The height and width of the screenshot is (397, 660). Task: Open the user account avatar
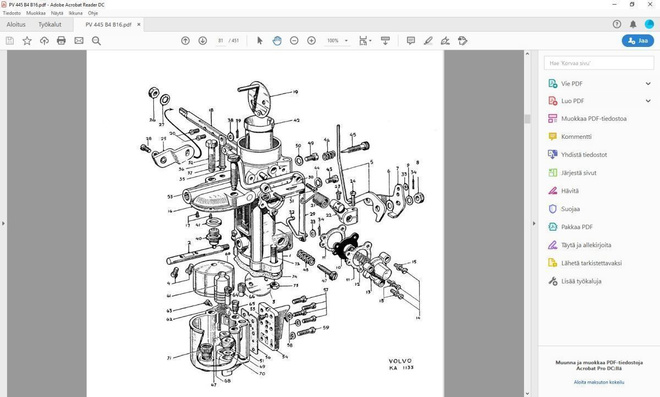(x=649, y=24)
